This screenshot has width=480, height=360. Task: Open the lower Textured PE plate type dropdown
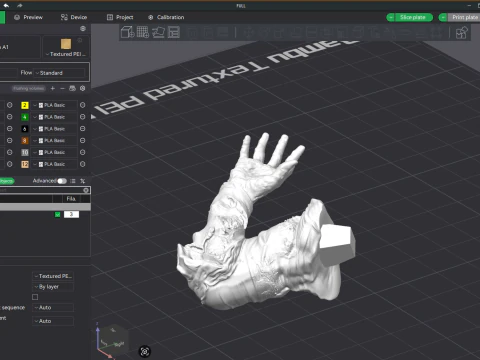coord(53,276)
